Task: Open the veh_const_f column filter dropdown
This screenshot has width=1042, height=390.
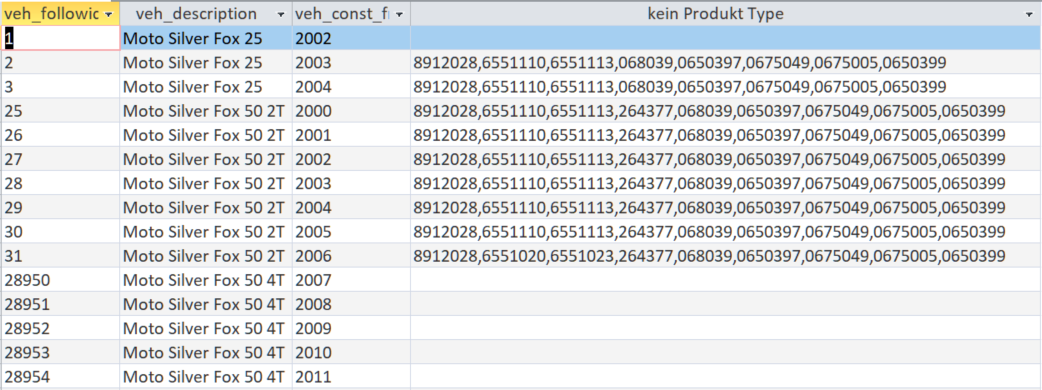Action: [399, 14]
